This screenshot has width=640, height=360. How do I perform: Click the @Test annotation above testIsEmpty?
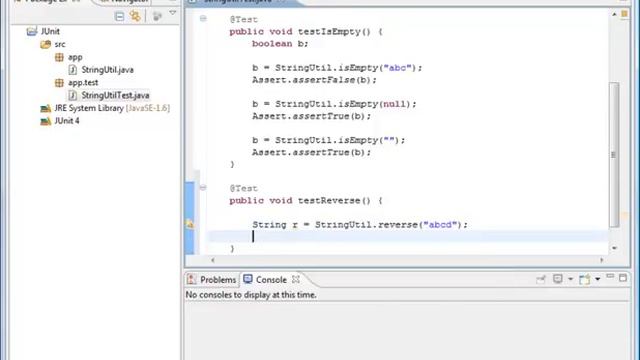coord(243,19)
